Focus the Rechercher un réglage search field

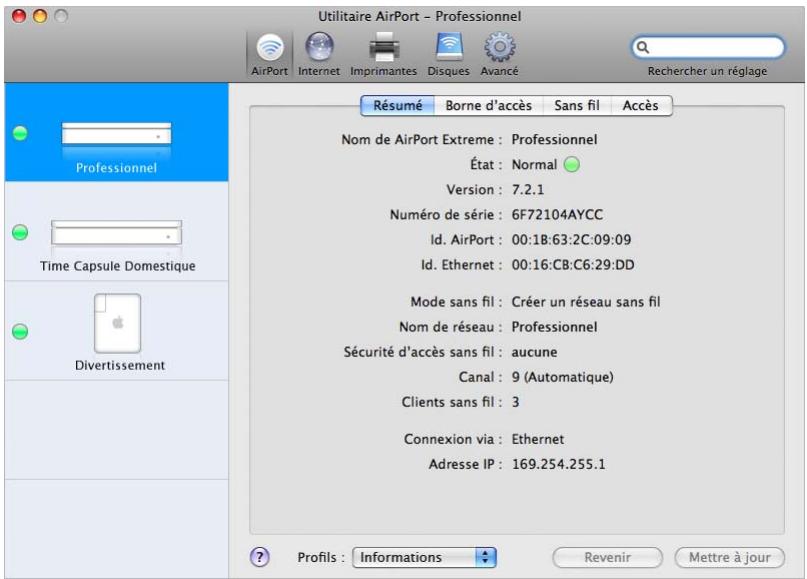tap(708, 47)
